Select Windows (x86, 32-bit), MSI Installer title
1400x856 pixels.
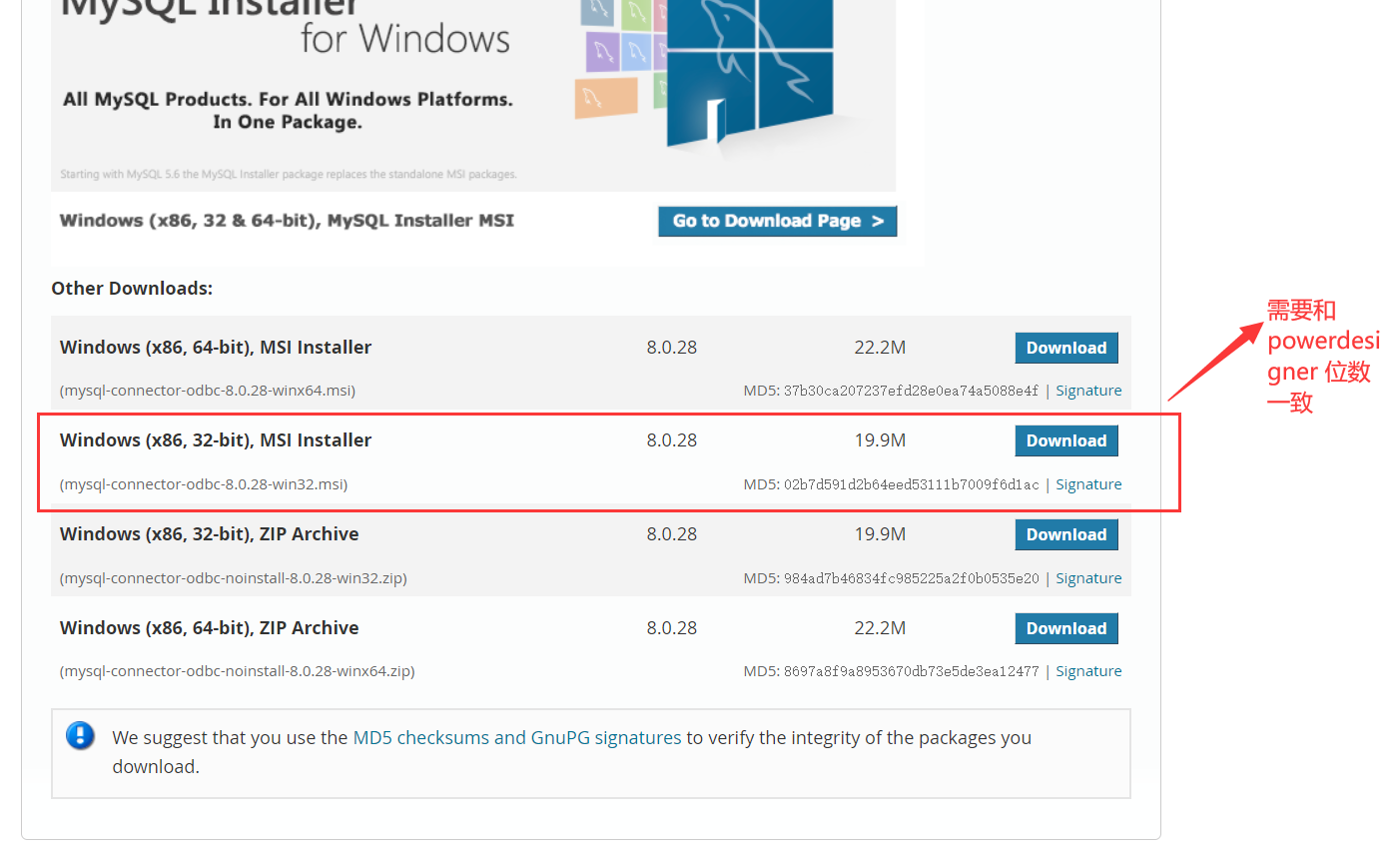point(216,440)
